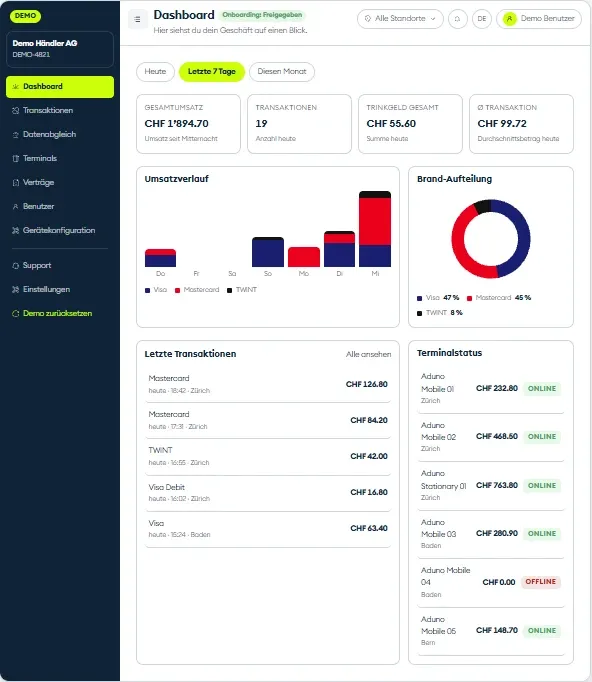Select terminal Aduno Mobile 02

click(491, 437)
